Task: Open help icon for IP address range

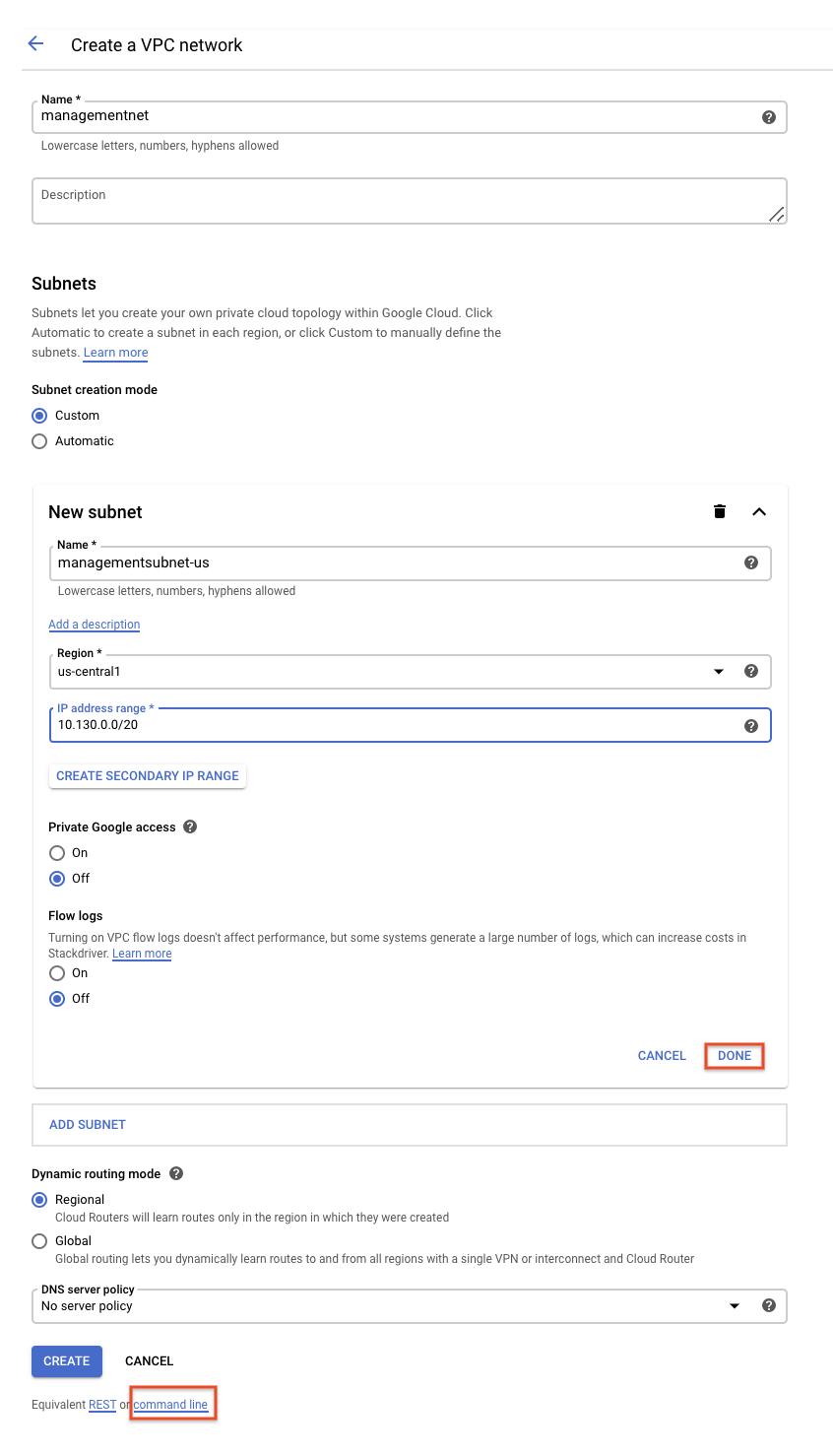Action: pos(751,726)
